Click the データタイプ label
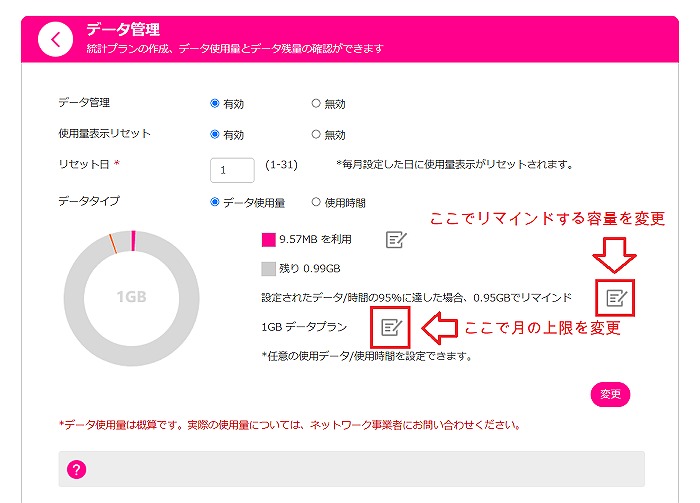Screen dimensions: 700x503 point(89,201)
